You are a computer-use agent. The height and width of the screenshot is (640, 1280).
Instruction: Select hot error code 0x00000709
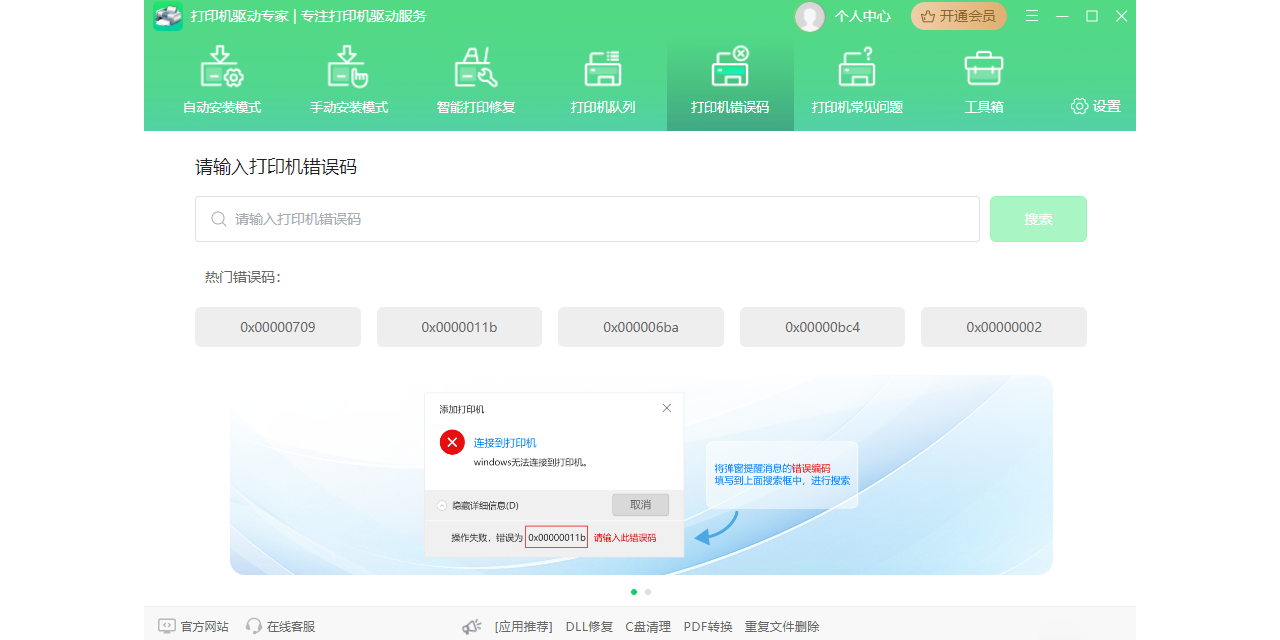click(278, 327)
